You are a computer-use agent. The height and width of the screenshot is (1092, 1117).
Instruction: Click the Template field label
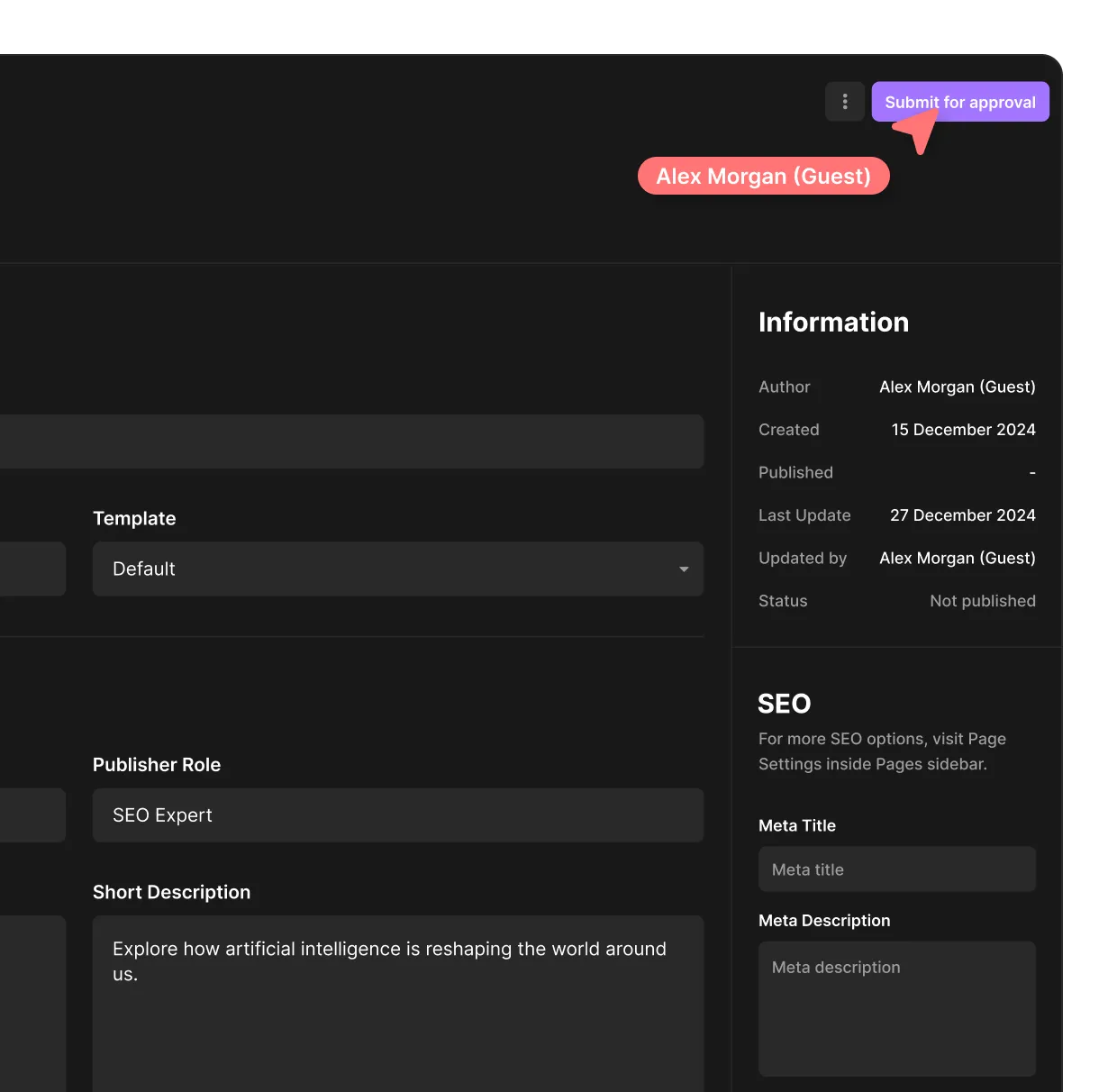tap(134, 518)
